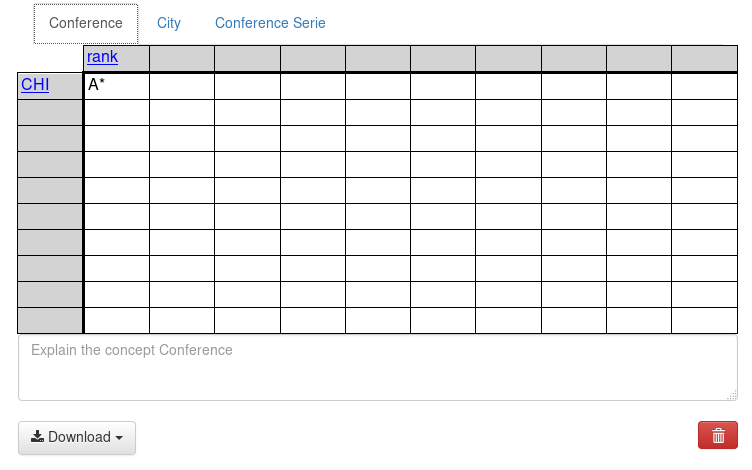
Task: Select the empty row header below CHI
Action: (50, 112)
